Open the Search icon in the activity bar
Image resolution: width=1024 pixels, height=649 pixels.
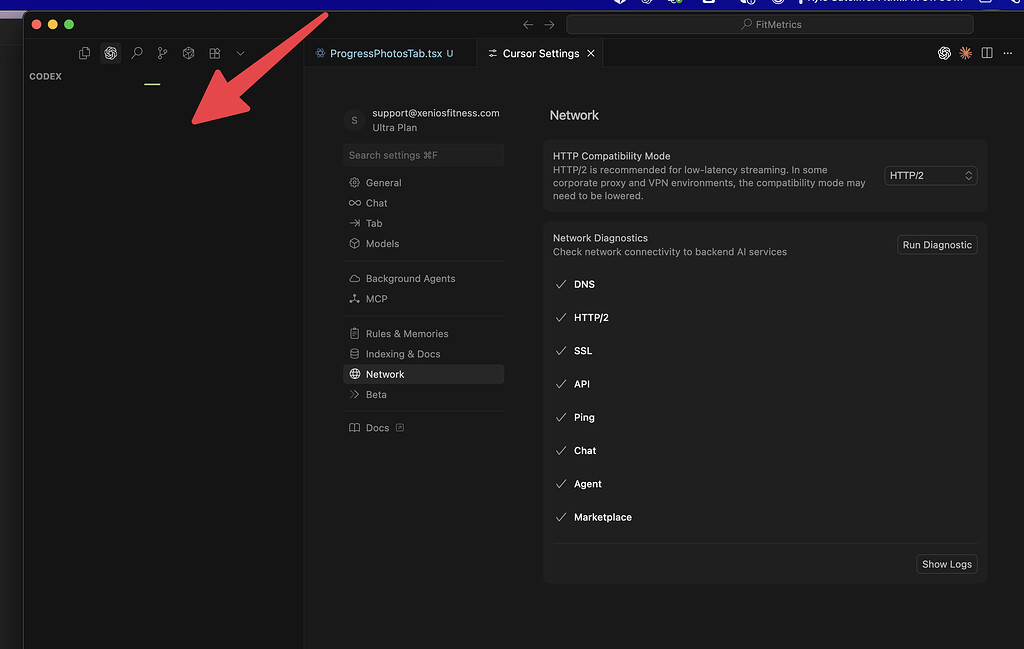point(136,53)
